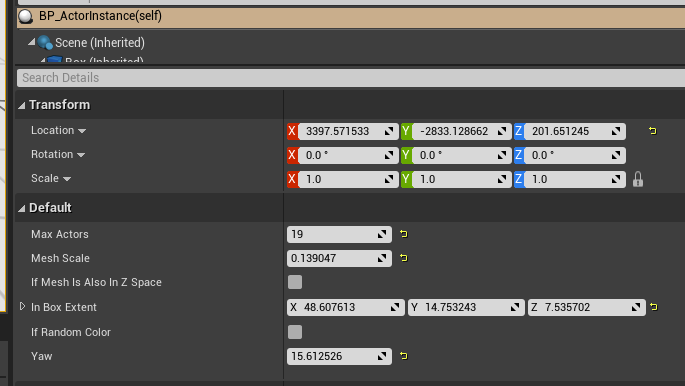685x386 pixels.
Task: Click the Location X spinner arrow
Action: [x=388, y=131]
